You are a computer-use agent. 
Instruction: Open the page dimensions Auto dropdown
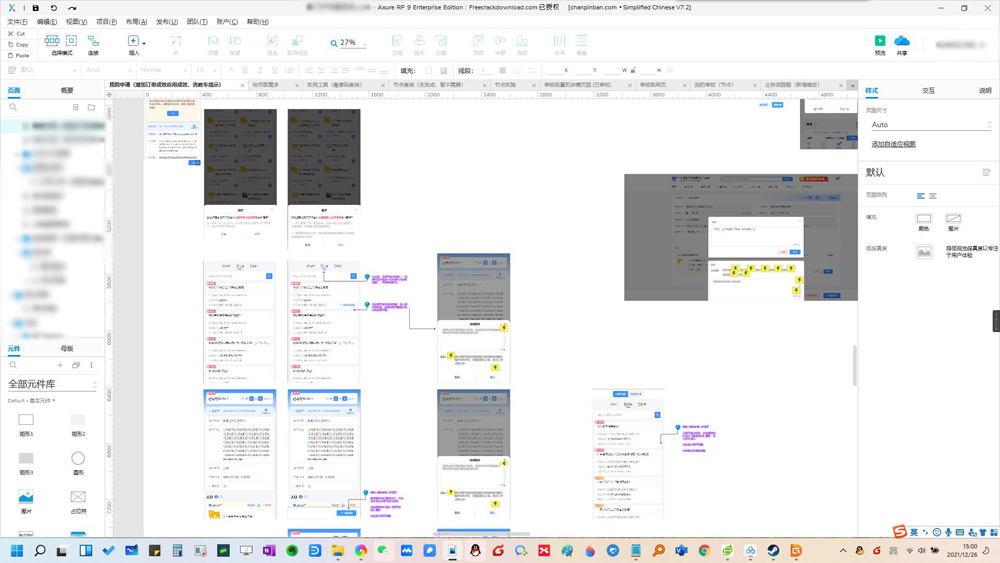pyautogui.click(x=931, y=125)
